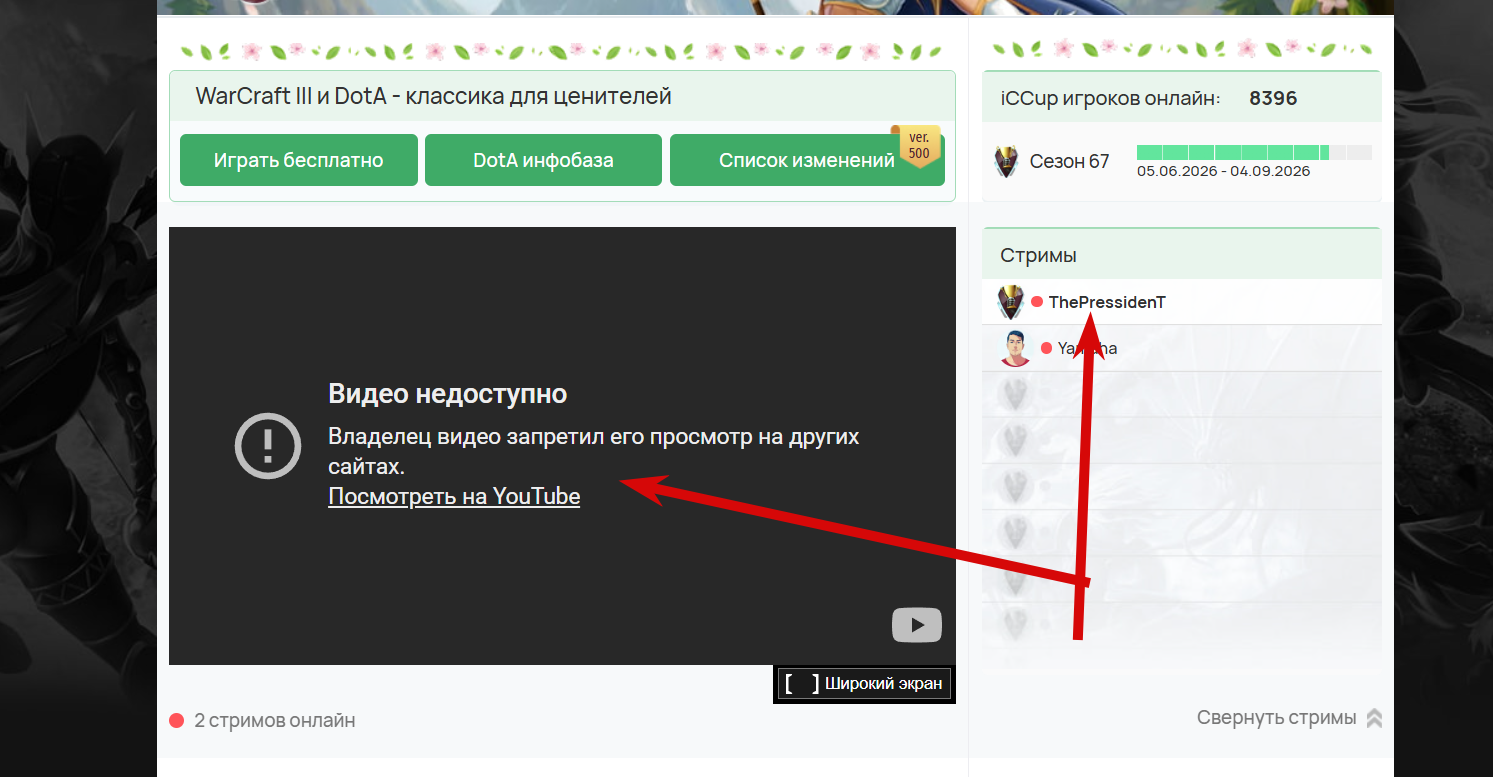Open the Список изменений changelog
This screenshot has width=1493, height=777.
coord(807,160)
